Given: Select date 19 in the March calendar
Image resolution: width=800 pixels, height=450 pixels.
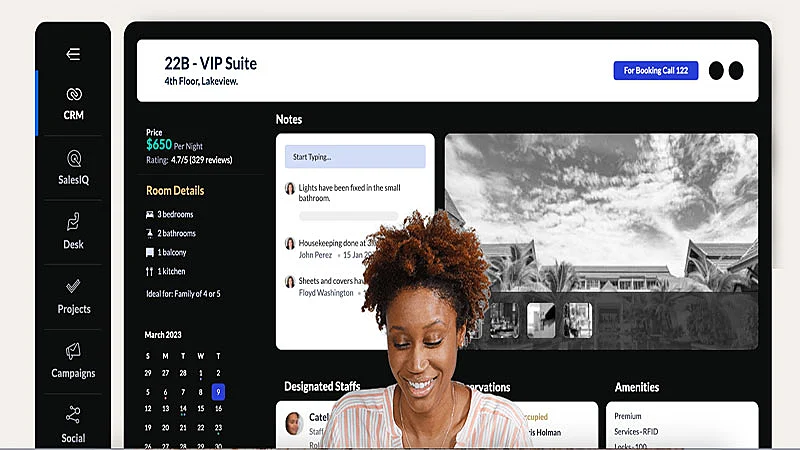Looking at the screenshot, I should [148, 428].
